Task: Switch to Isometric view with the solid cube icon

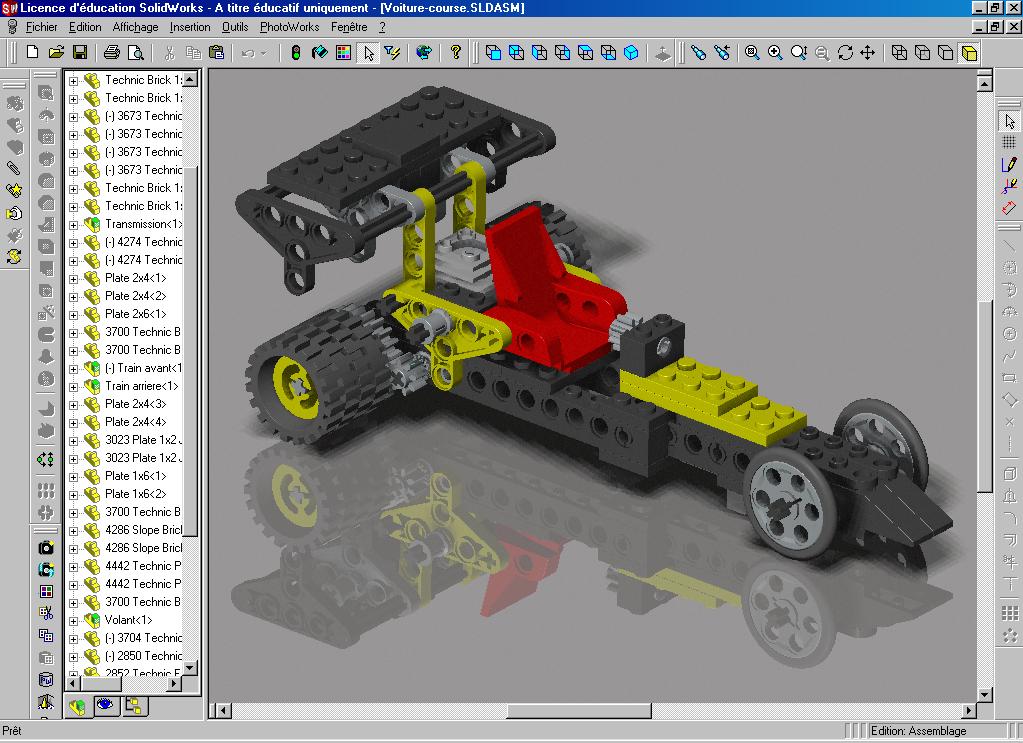Action: (x=631, y=53)
